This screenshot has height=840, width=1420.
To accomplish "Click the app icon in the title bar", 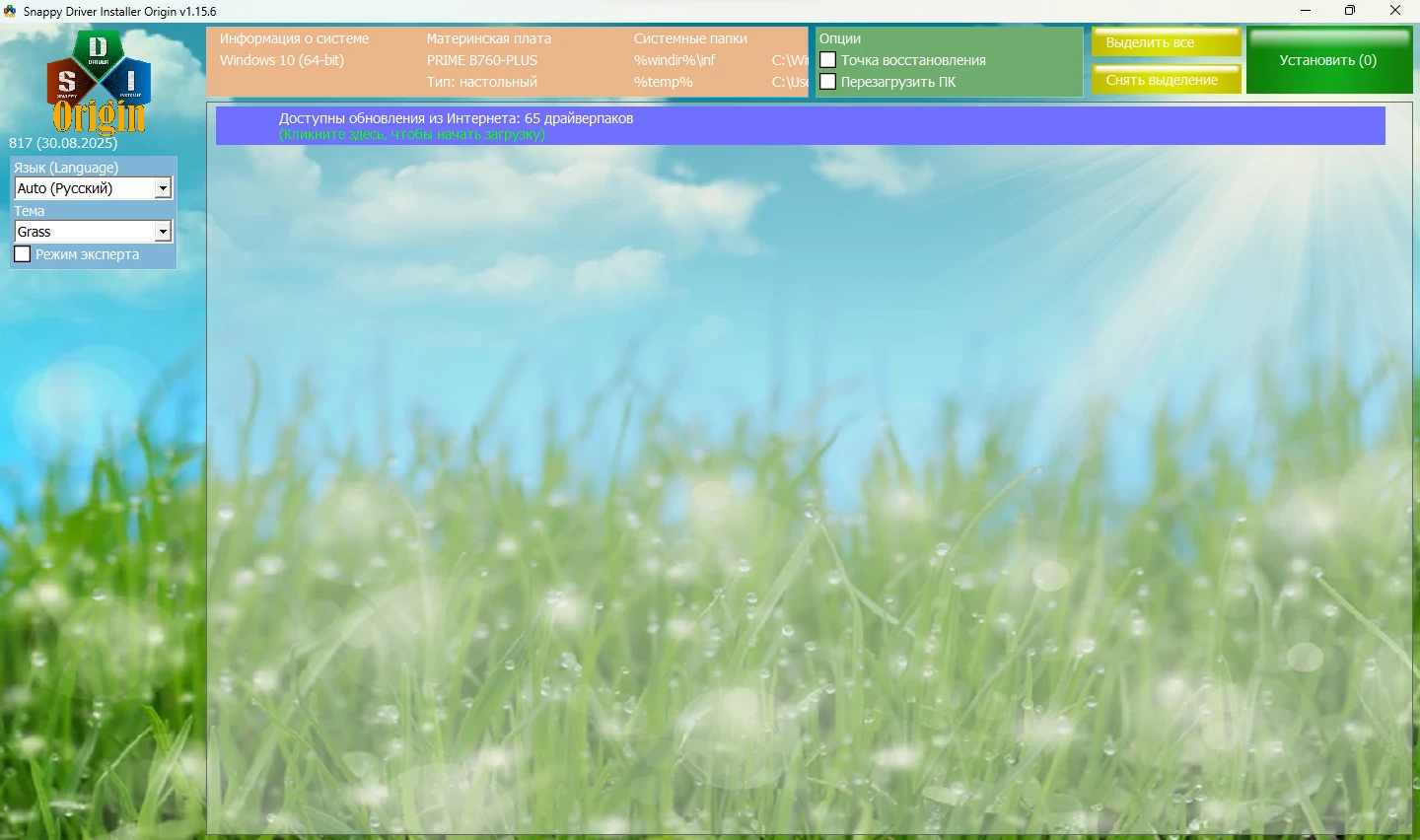I will 10,11.
